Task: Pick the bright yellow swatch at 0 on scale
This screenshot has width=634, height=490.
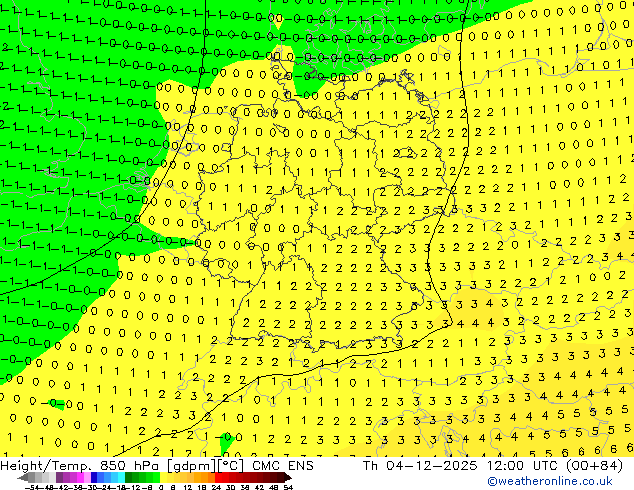Action: tap(163, 478)
